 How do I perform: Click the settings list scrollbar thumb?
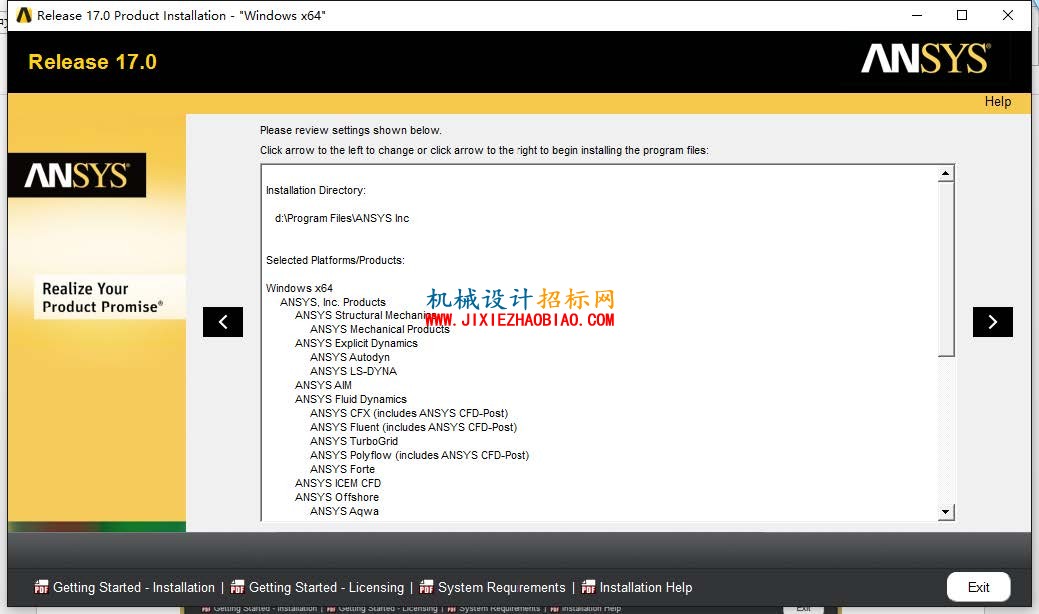click(x=946, y=269)
